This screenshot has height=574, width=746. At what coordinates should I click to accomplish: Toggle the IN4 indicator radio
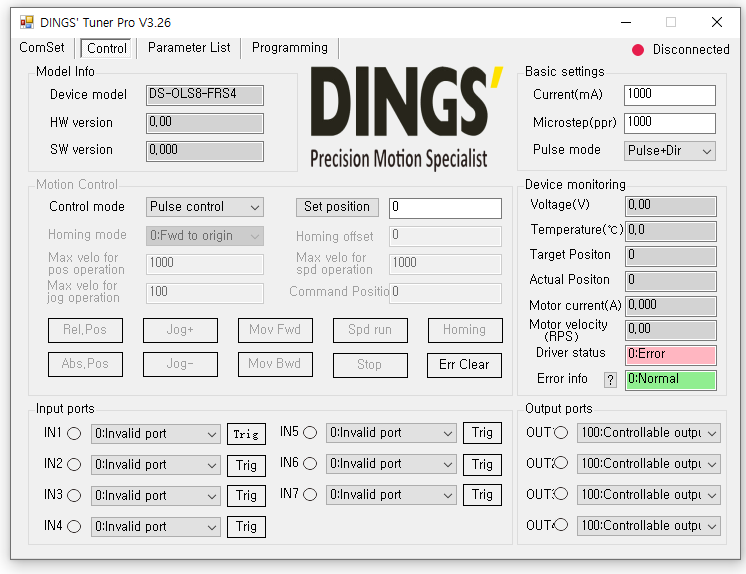point(74,526)
